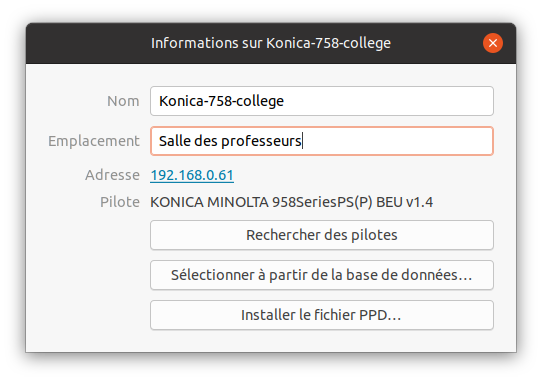
Task: Click the Emplacement label
Action: (x=94, y=141)
